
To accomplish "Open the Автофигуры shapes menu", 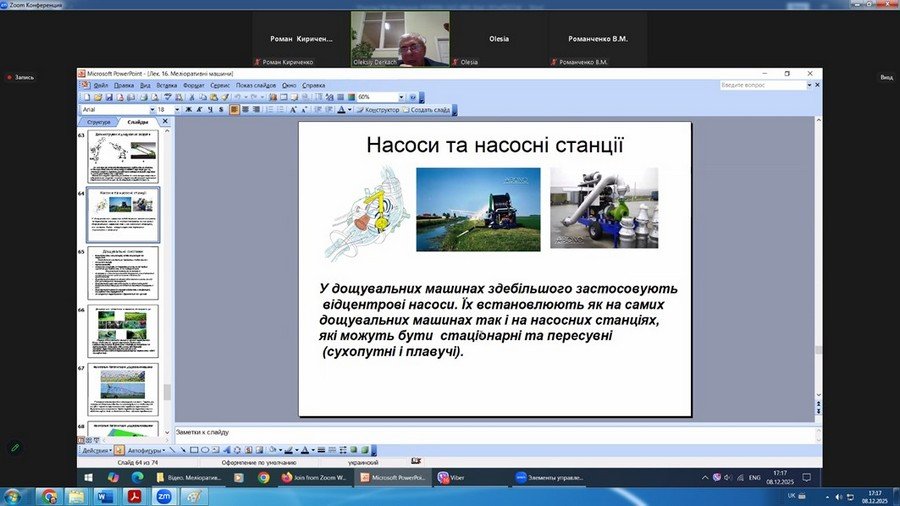I will tap(147, 451).
